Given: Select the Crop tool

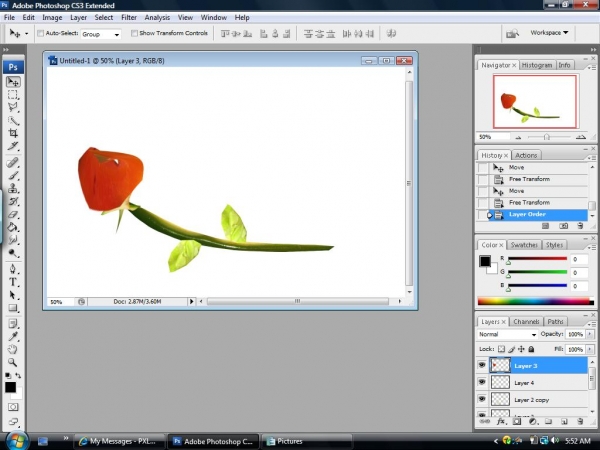Looking at the screenshot, I should (x=13, y=133).
